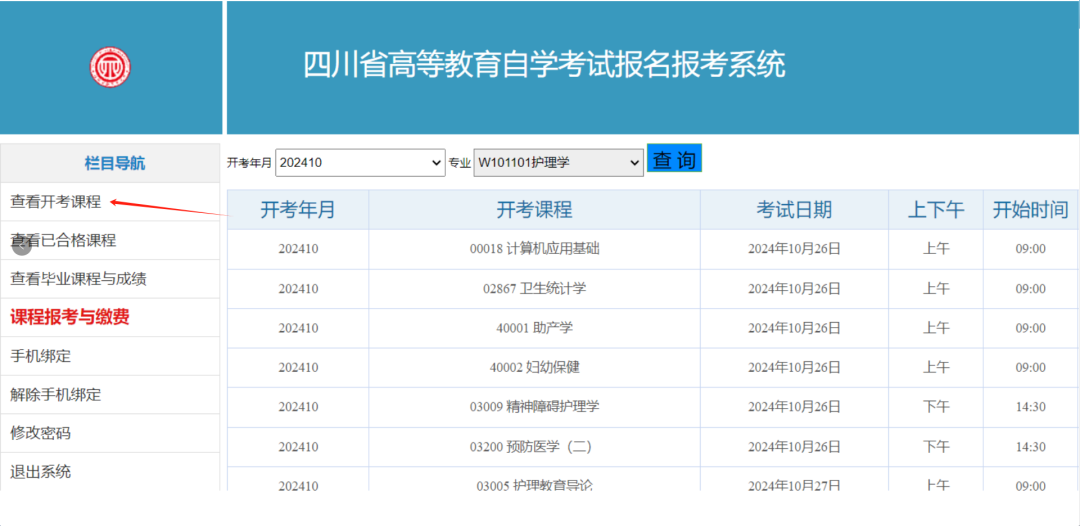Viewport: 1080px width, 526px height.
Task: Click the 03009 精神障碍护理学 course cell
Action: tap(534, 407)
